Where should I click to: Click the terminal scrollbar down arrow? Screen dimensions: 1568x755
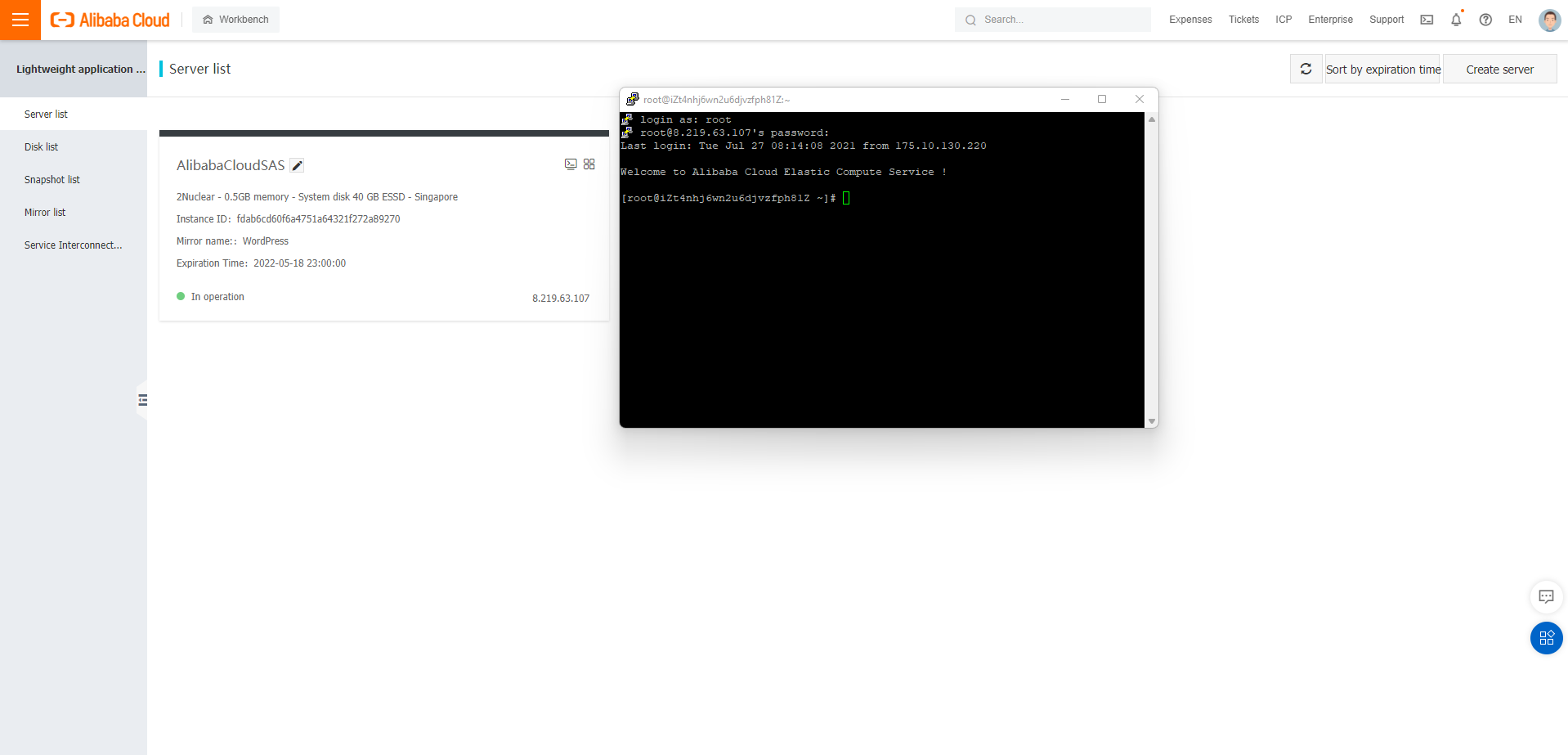coord(1152,421)
